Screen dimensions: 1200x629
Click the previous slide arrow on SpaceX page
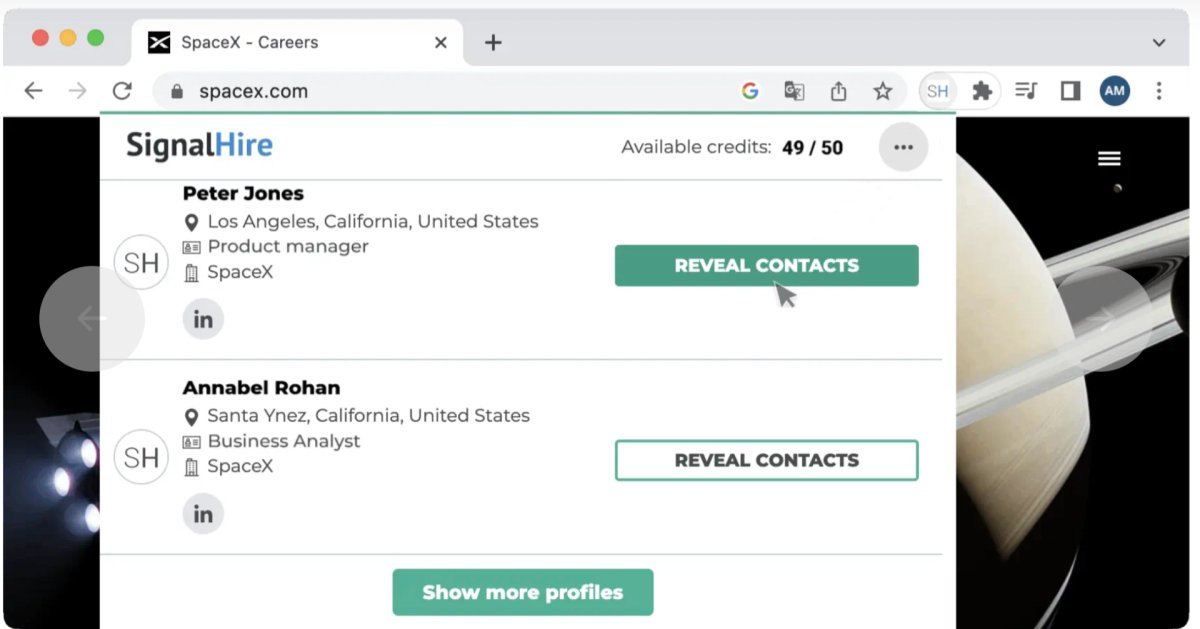[92, 319]
